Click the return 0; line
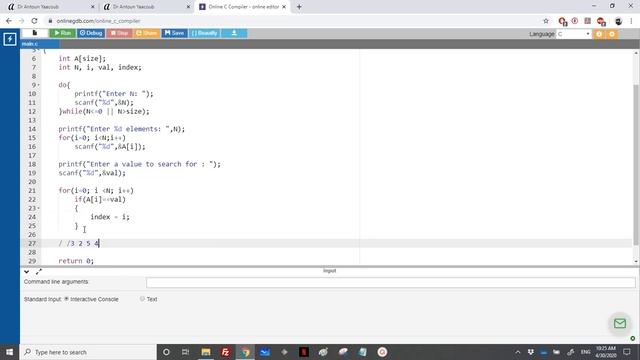This screenshot has width=640, height=360. tap(76, 261)
